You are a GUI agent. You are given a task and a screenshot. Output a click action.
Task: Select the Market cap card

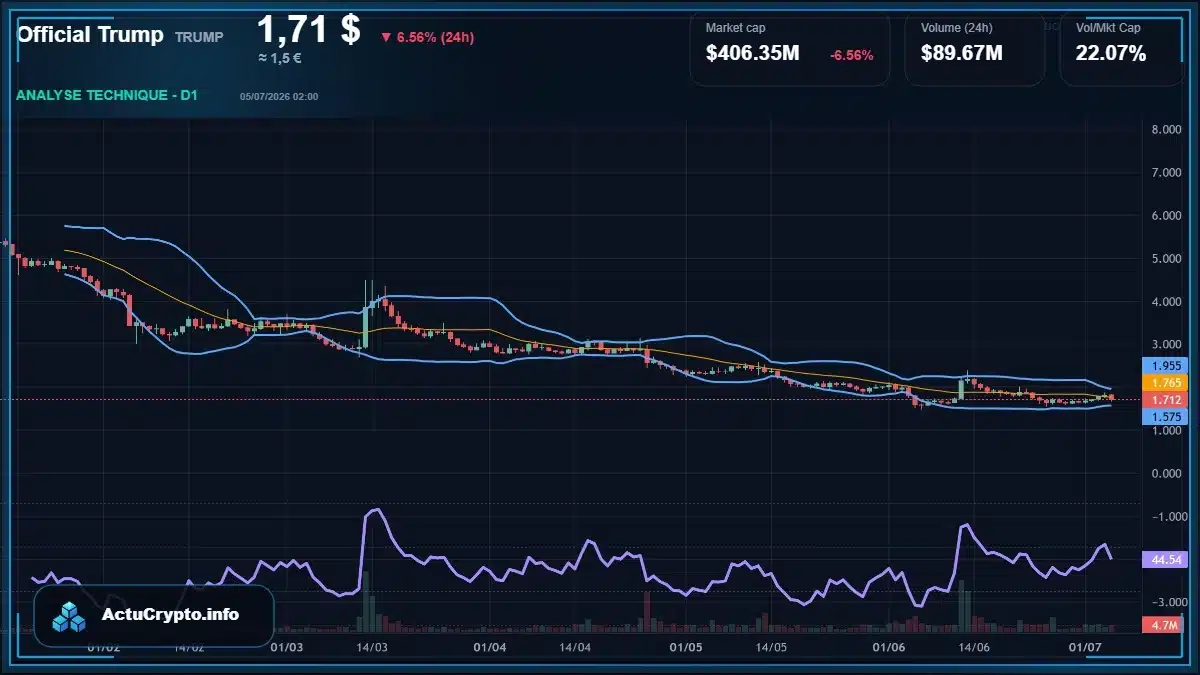click(x=790, y=49)
